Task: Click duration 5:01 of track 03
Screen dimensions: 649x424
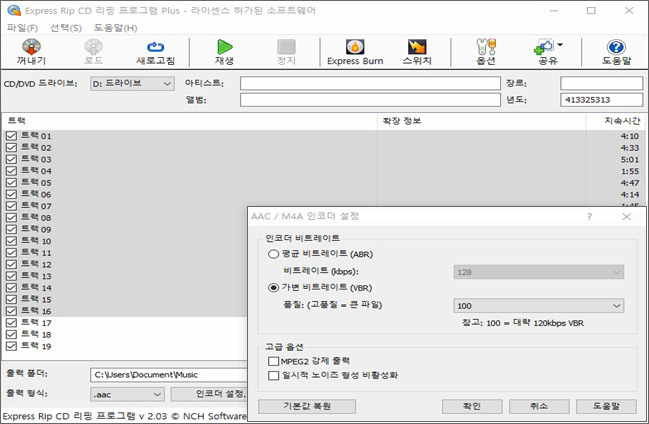Action: [630, 159]
